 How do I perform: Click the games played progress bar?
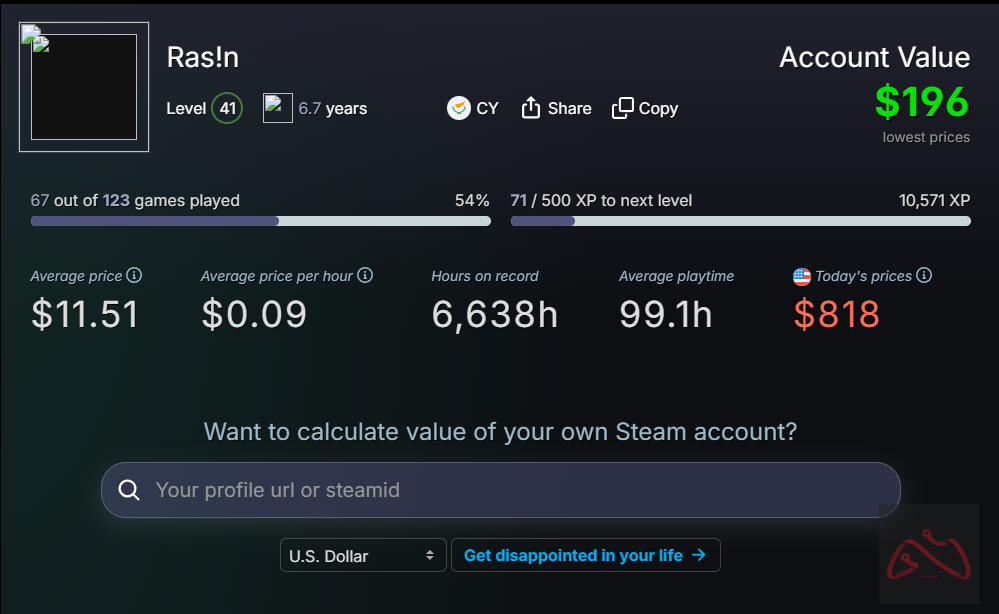coord(260,220)
